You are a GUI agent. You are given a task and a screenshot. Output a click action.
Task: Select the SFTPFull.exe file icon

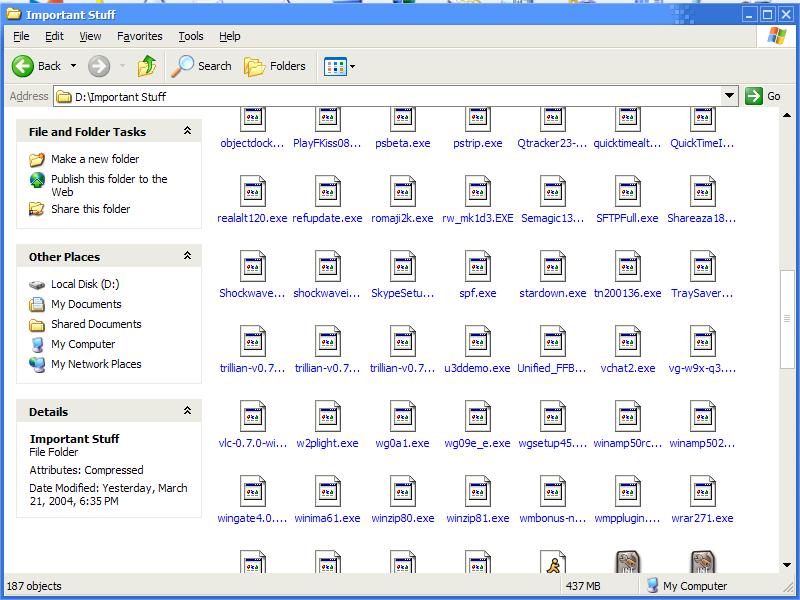[628, 191]
